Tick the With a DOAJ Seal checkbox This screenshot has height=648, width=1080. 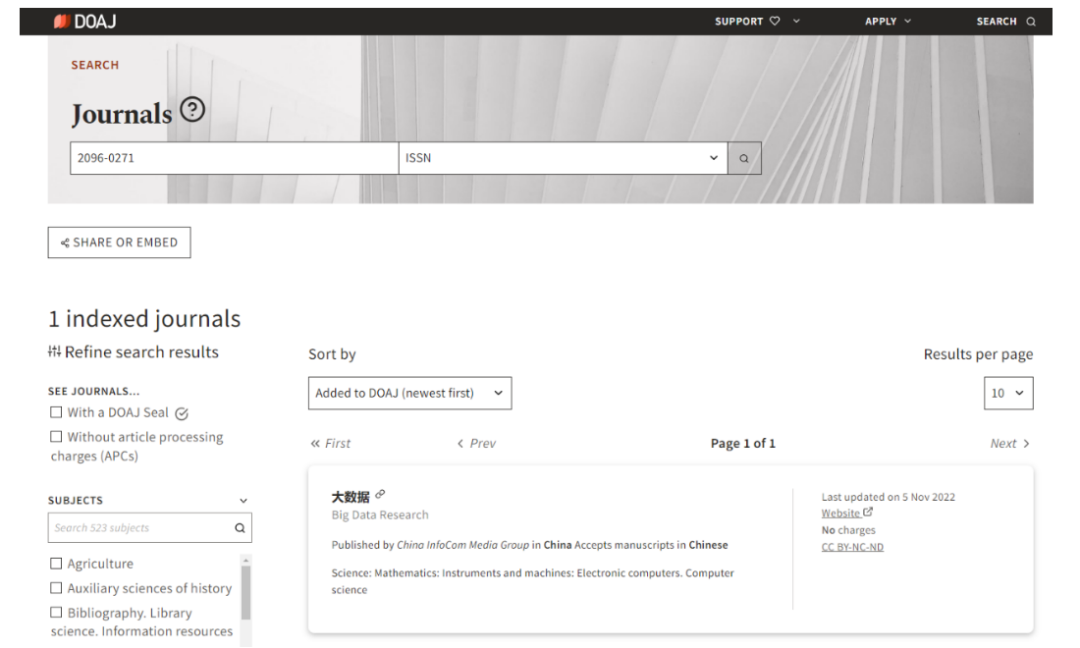click(56, 412)
